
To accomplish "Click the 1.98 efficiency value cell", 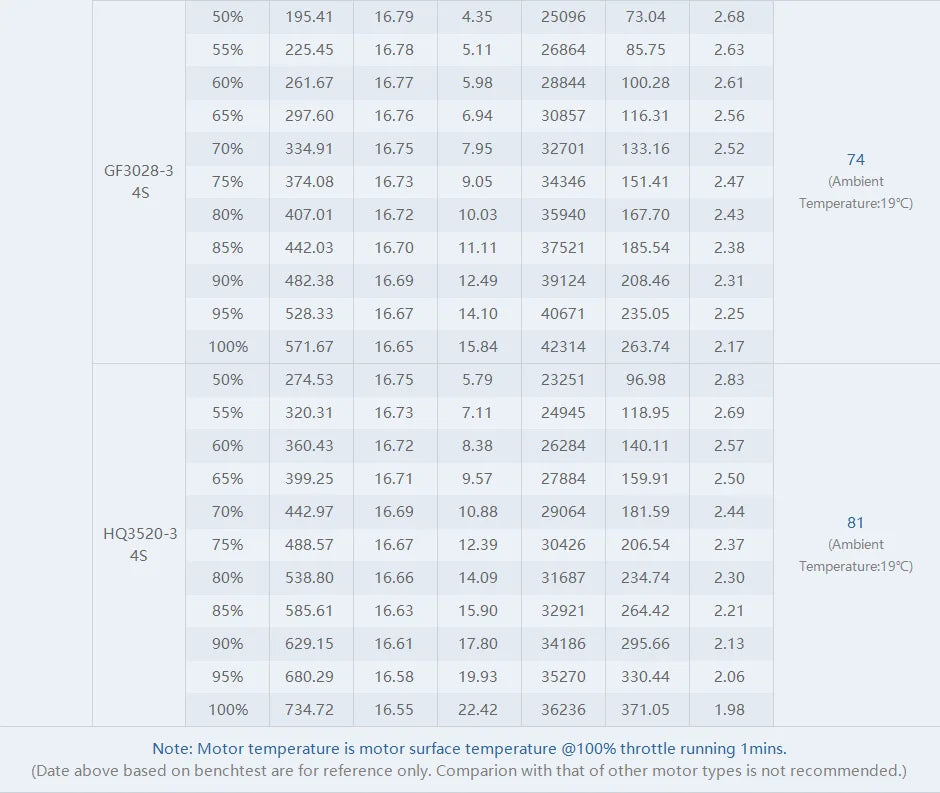I will (729, 710).
